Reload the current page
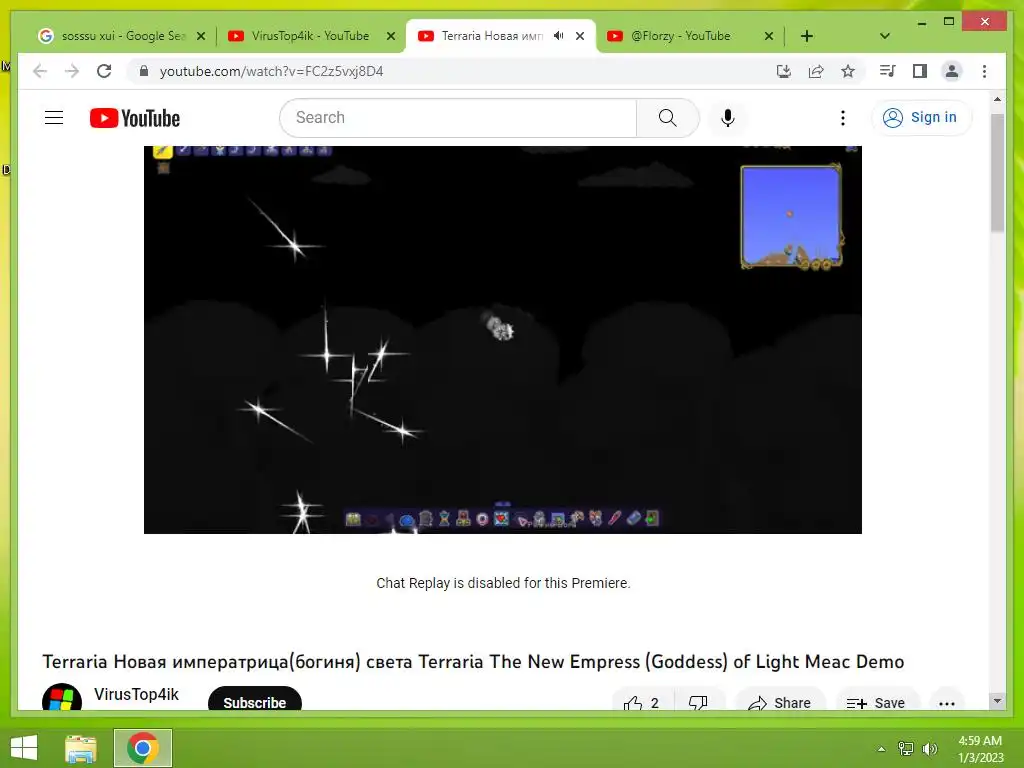Viewport: 1024px width, 768px height. click(x=104, y=71)
